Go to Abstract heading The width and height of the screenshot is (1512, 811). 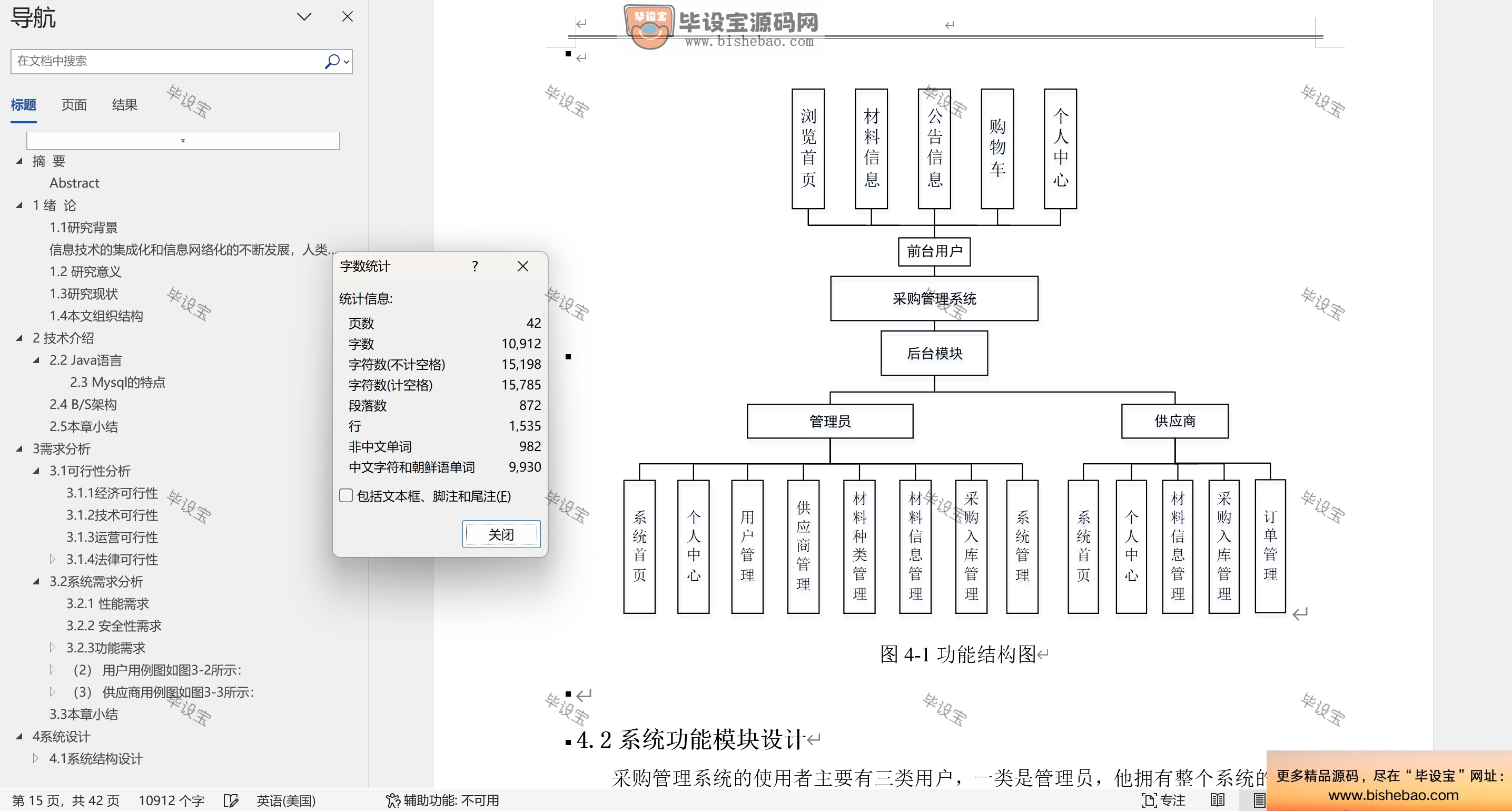[x=75, y=183]
